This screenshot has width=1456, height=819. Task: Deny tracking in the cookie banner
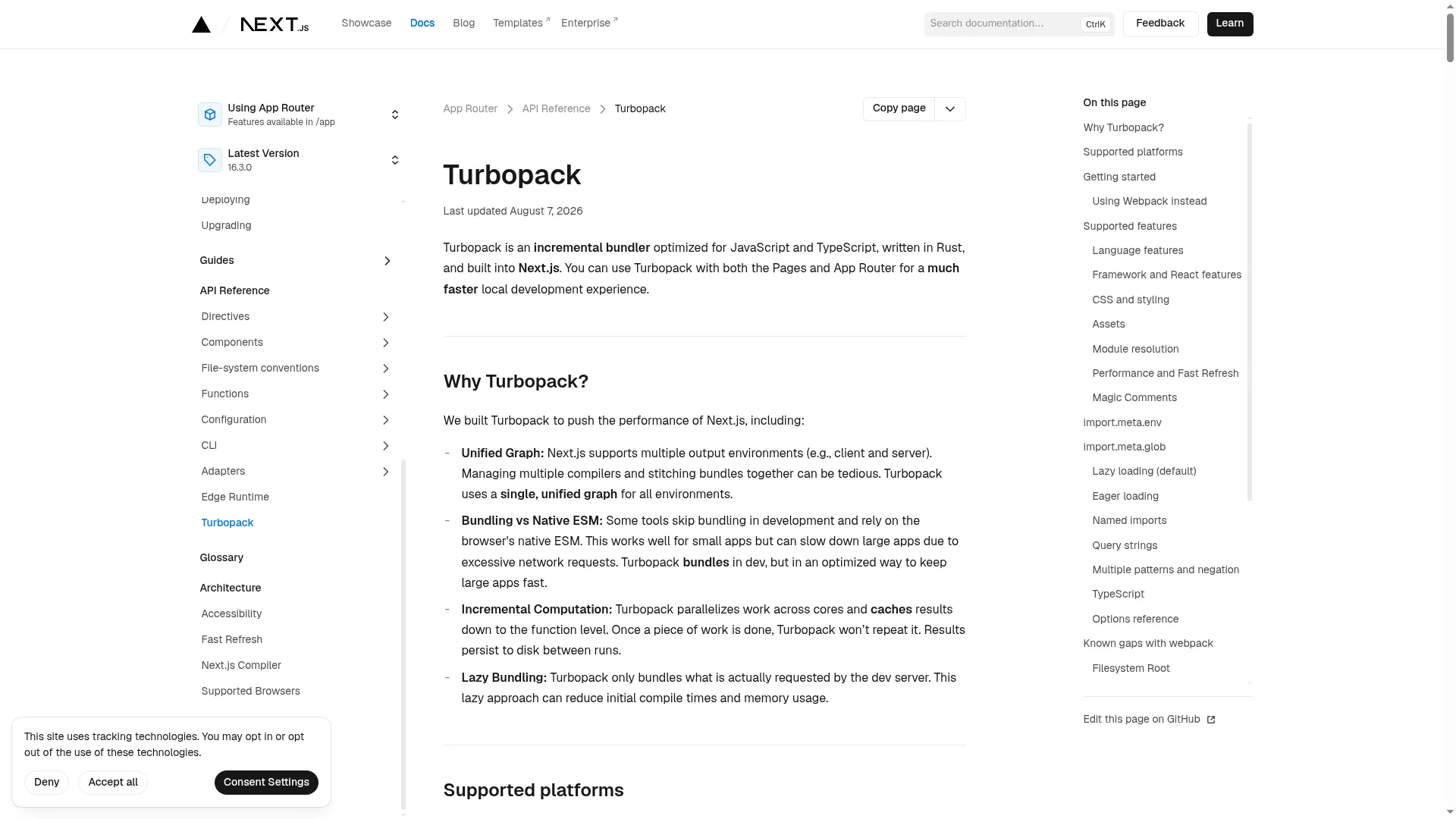(x=46, y=783)
